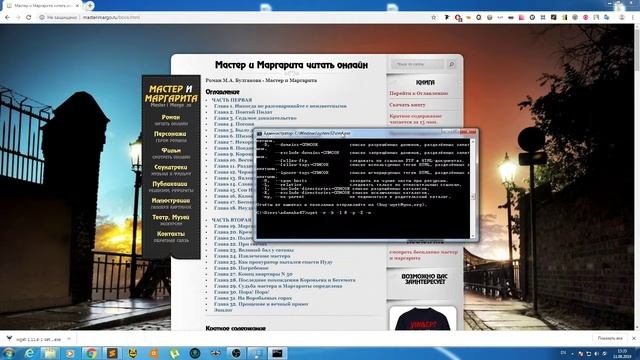Viewport: 640px width, 360px height.
Task: Click the site search magnifier icon
Action: [x=451, y=64]
